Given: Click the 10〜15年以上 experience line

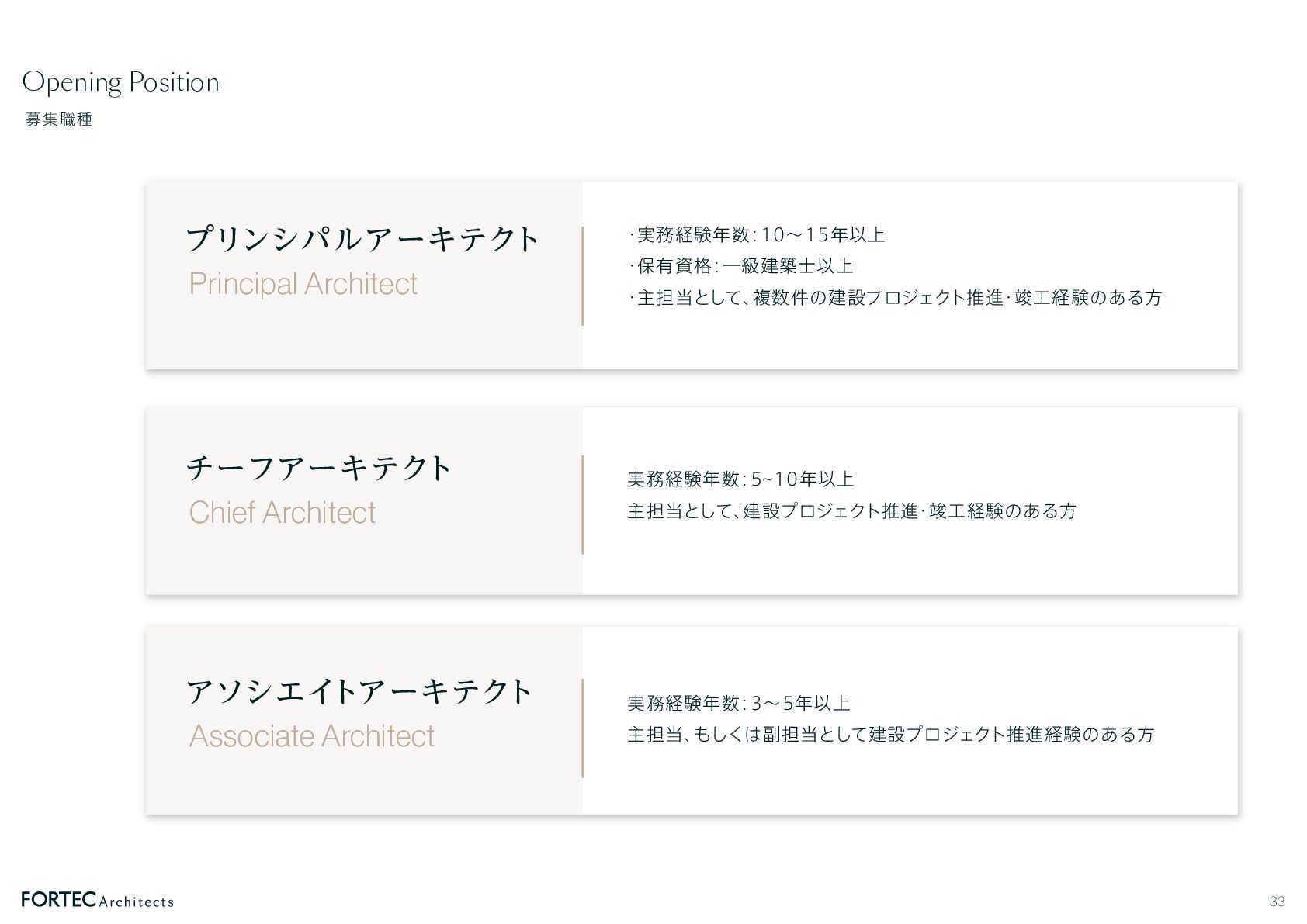Looking at the screenshot, I should 757,234.
